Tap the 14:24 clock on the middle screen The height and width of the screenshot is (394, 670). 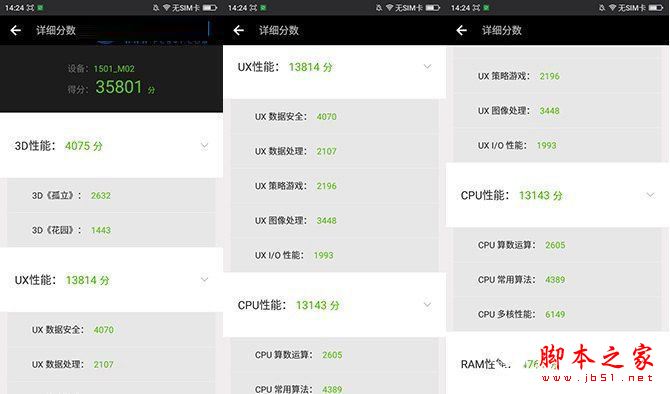pyautogui.click(x=237, y=8)
